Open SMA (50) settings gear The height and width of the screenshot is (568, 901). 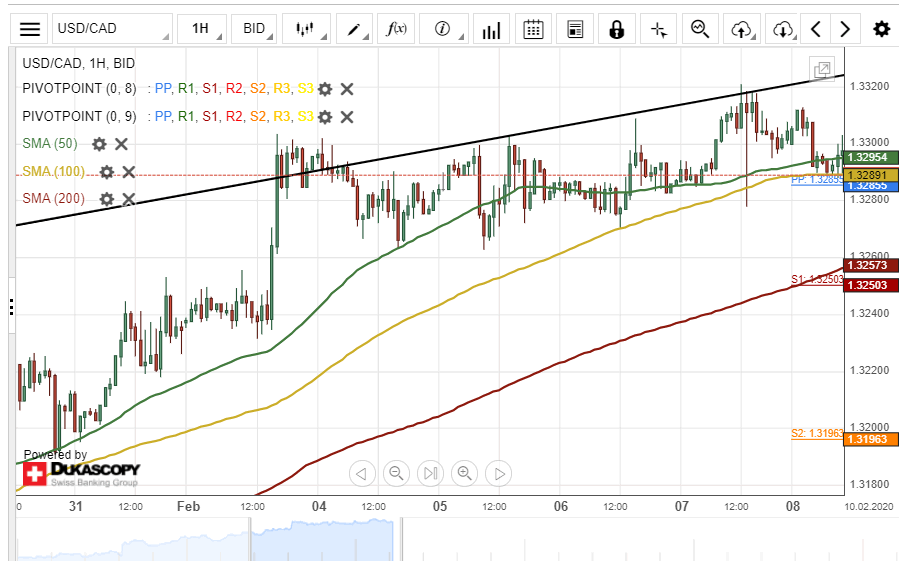(99, 144)
